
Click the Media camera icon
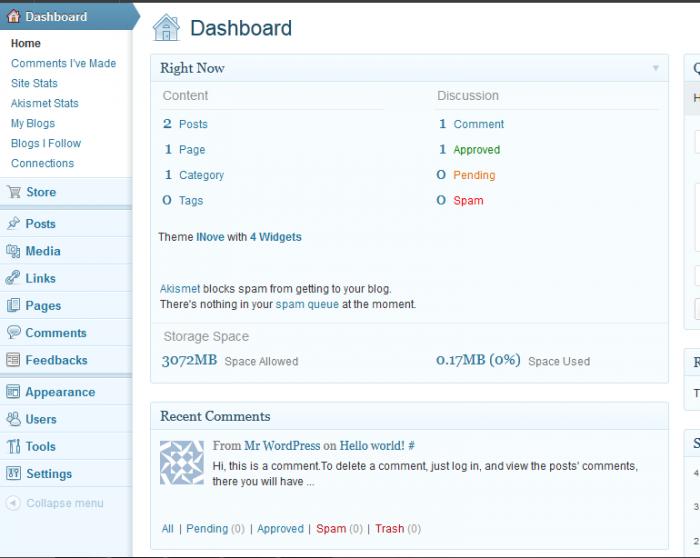13,251
